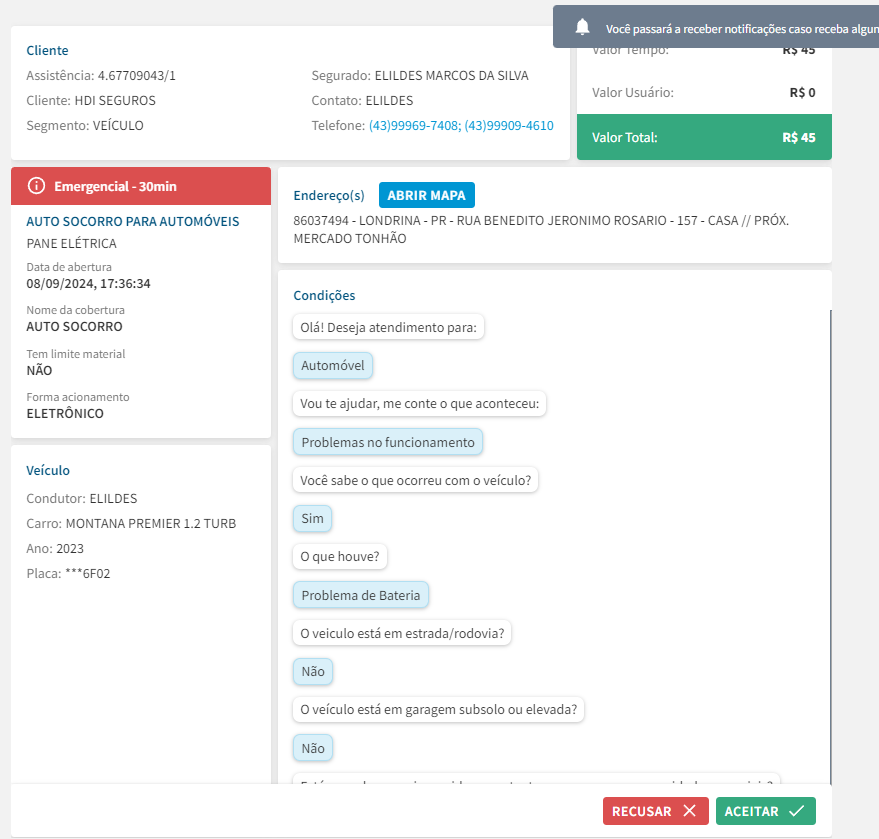This screenshot has width=879, height=839.
Task: Click Não under the estrada/rodovia question
Action: click(x=313, y=672)
